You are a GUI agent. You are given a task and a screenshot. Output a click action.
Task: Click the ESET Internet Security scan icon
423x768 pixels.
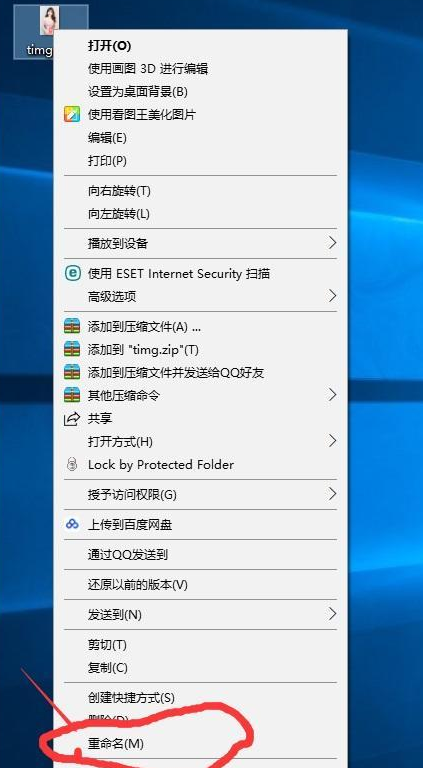(x=72, y=273)
